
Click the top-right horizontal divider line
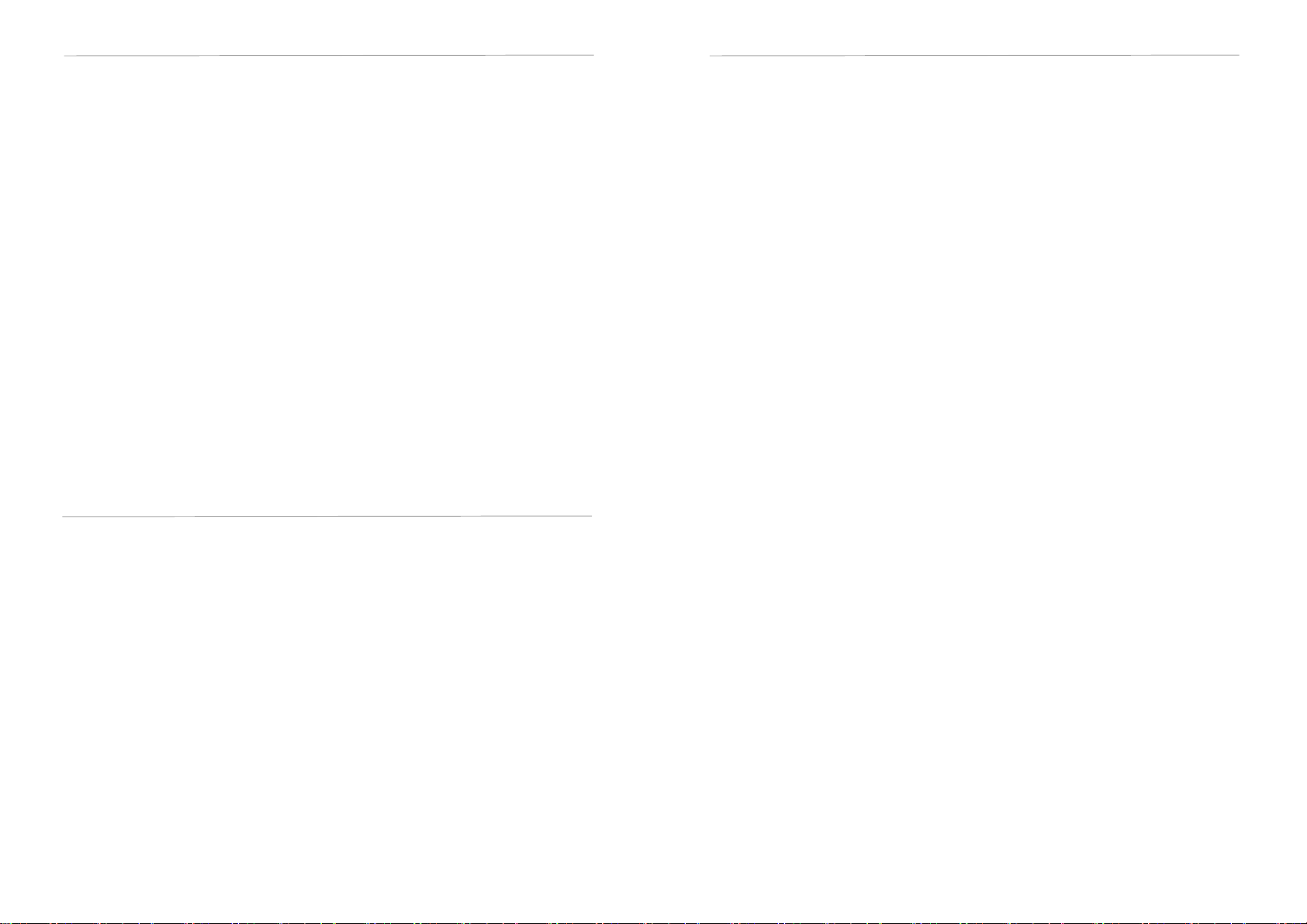974,56
